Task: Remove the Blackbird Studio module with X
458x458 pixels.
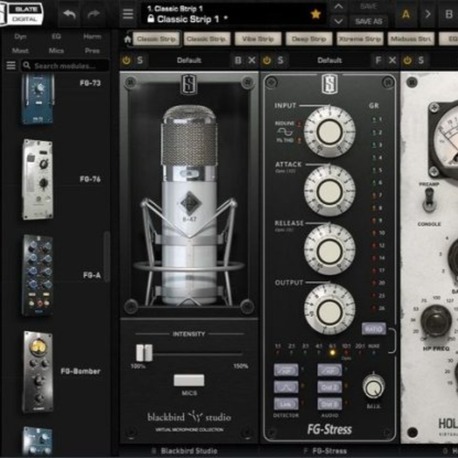Action: 252,60
